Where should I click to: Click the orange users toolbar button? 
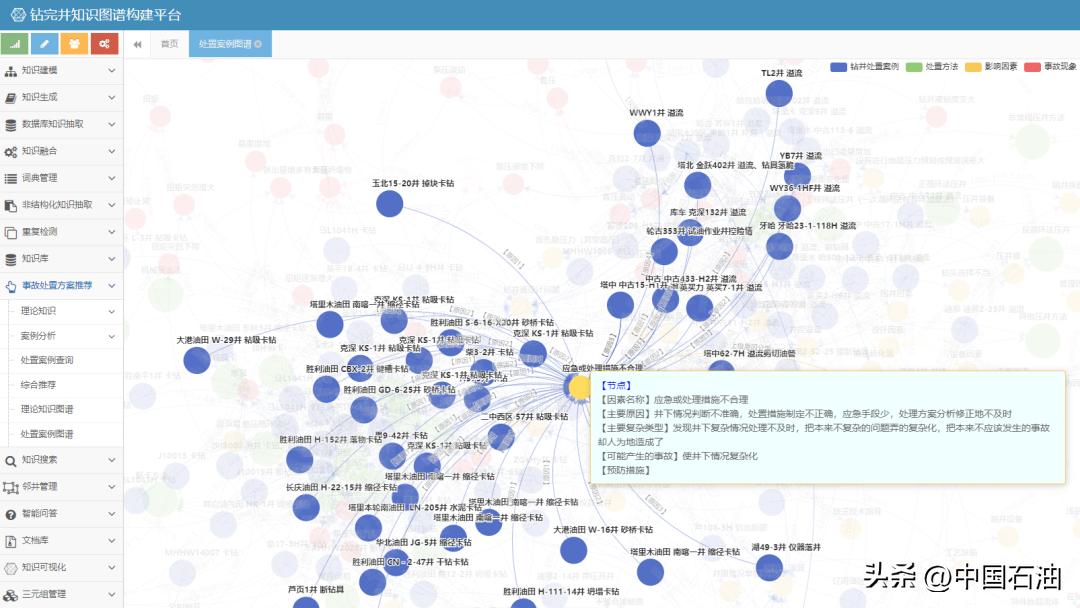(74, 43)
